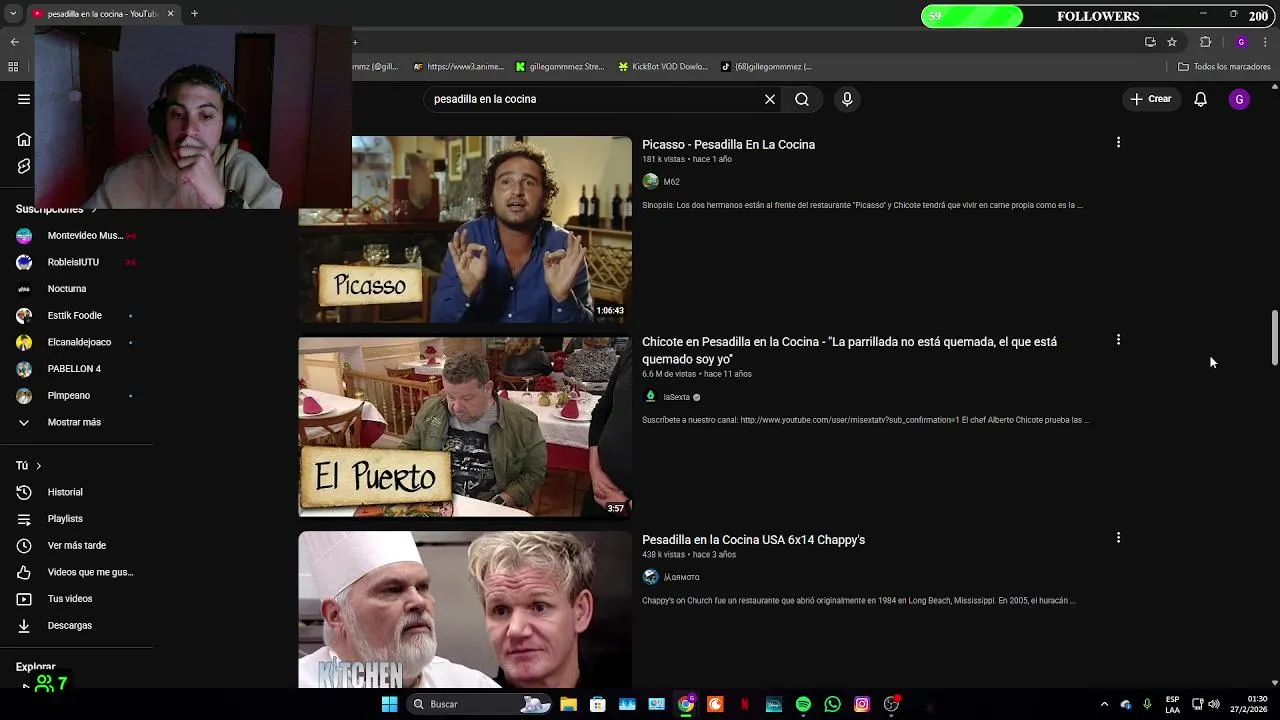Expand the Tú section chevron
The image size is (1280, 720).
pos(39,466)
